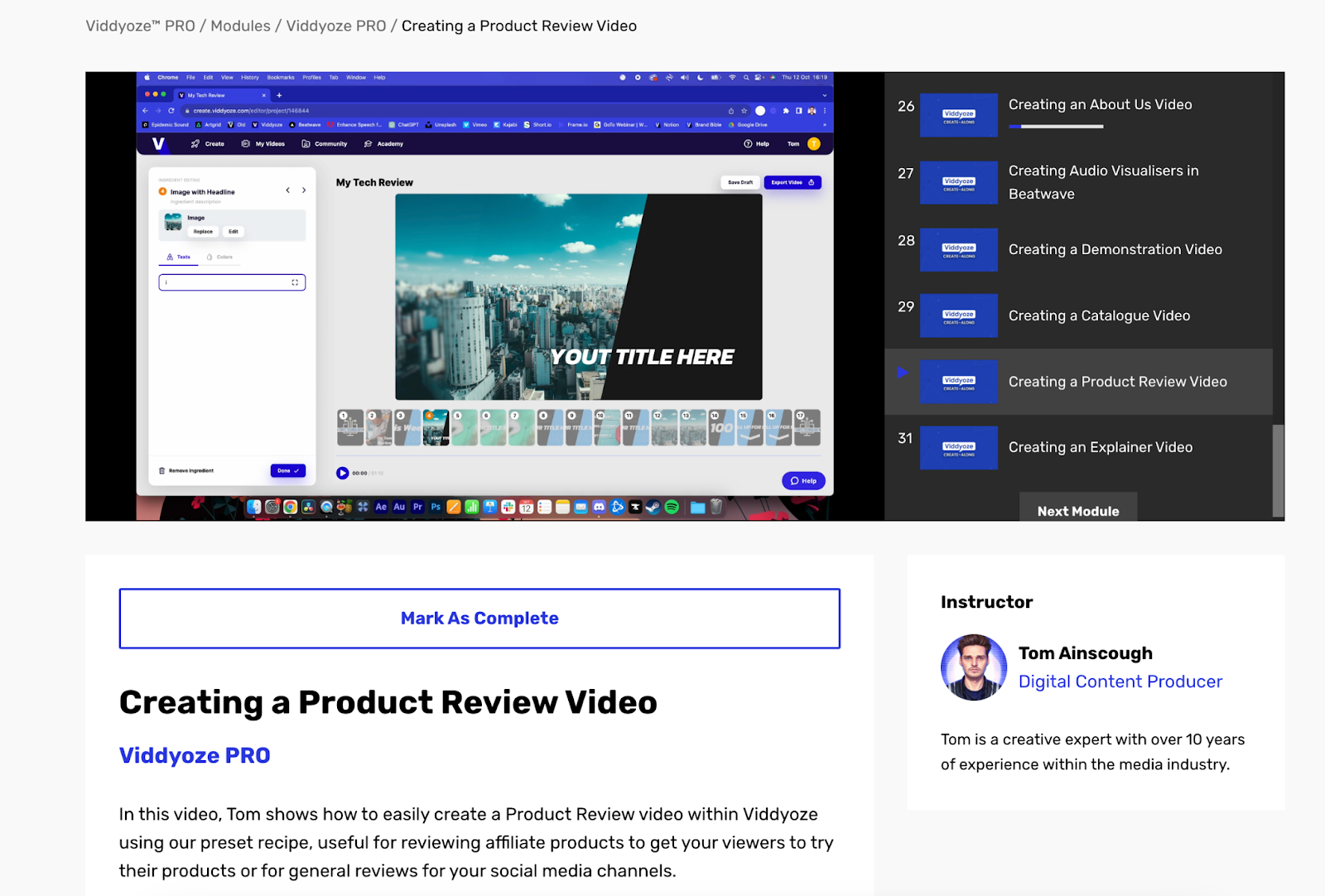Click the Remove Ingredient trash icon
This screenshot has height=896, width=1325.
pyautogui.click(x=161, y=470)
